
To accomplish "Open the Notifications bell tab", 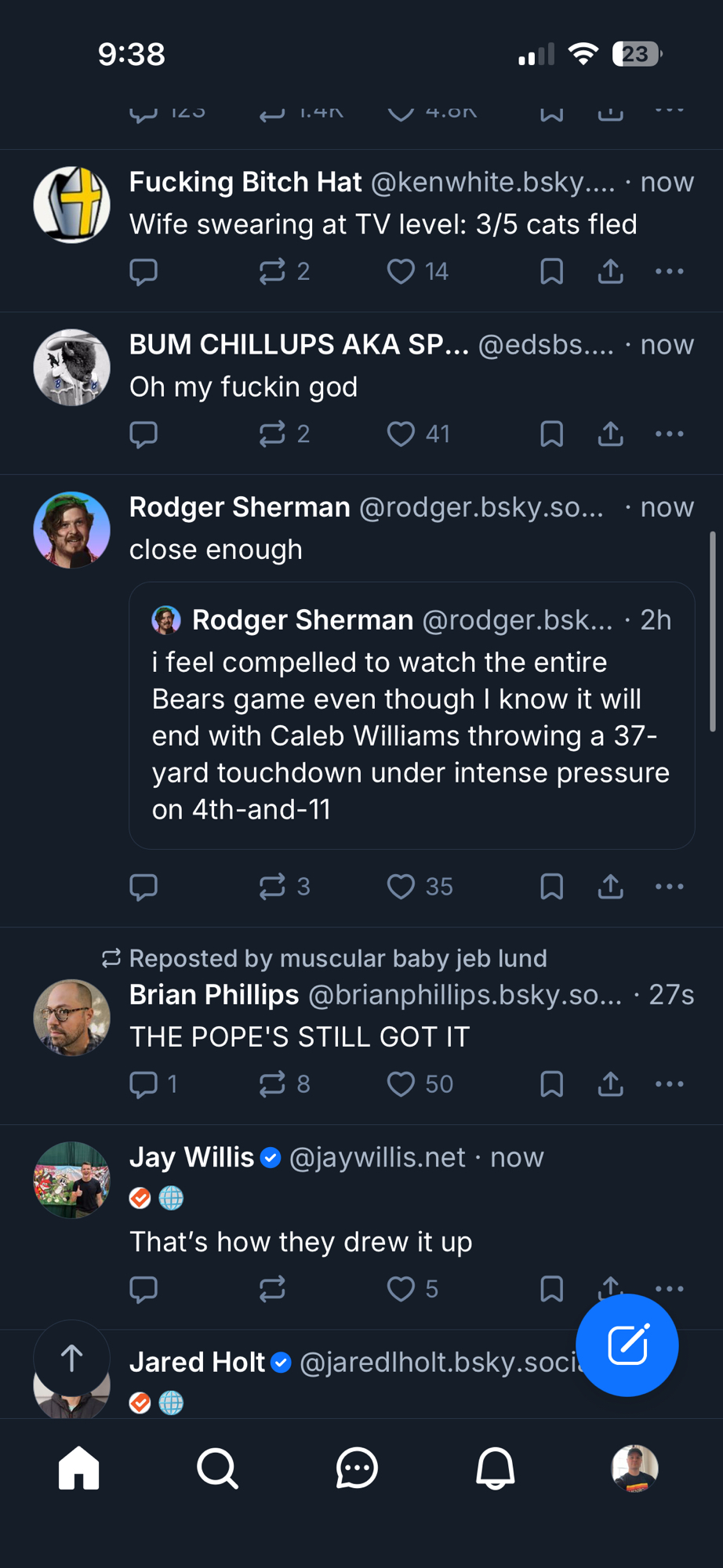I will tap(496, 1468).
